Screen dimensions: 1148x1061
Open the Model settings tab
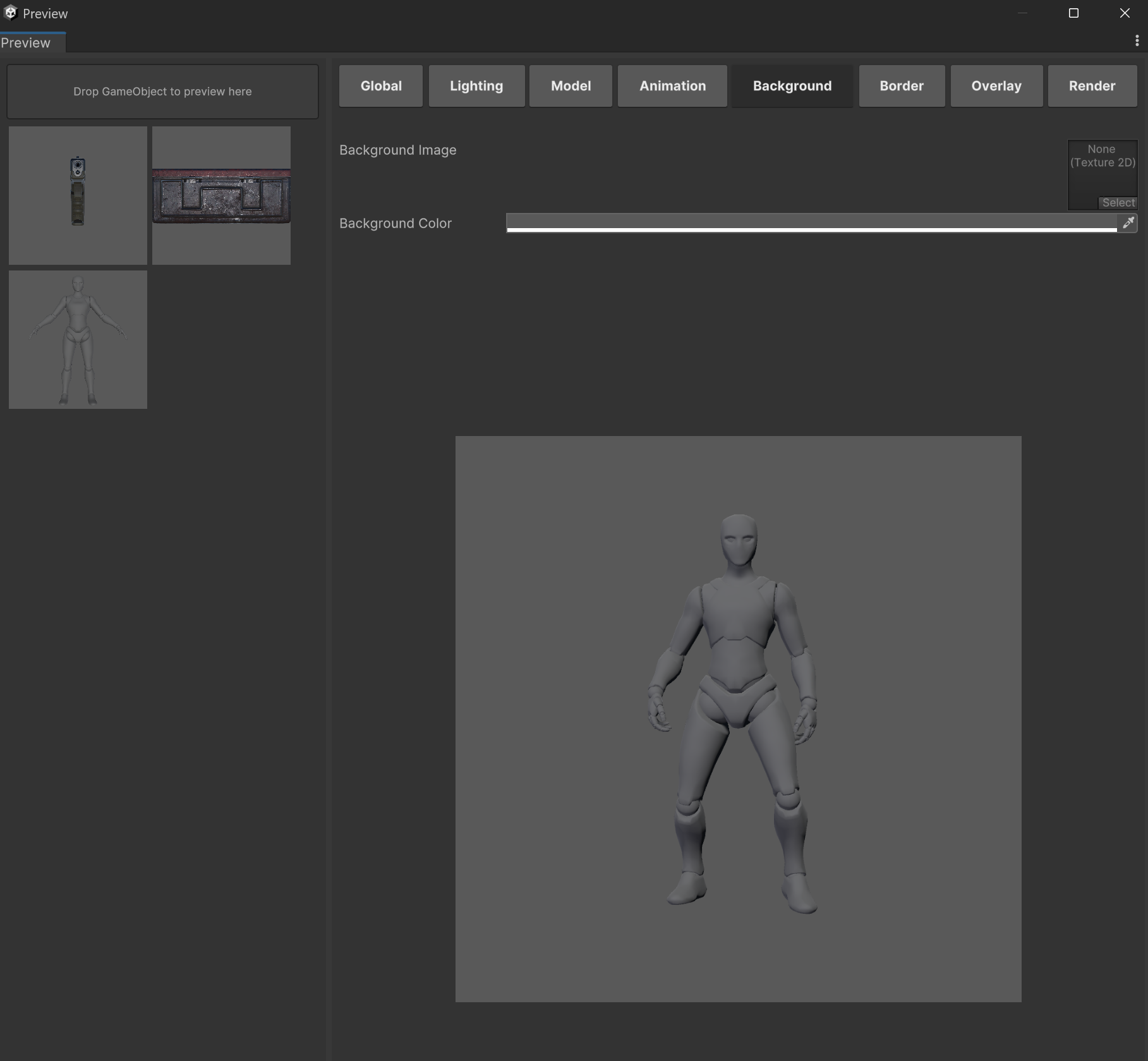tap(571, 86)
